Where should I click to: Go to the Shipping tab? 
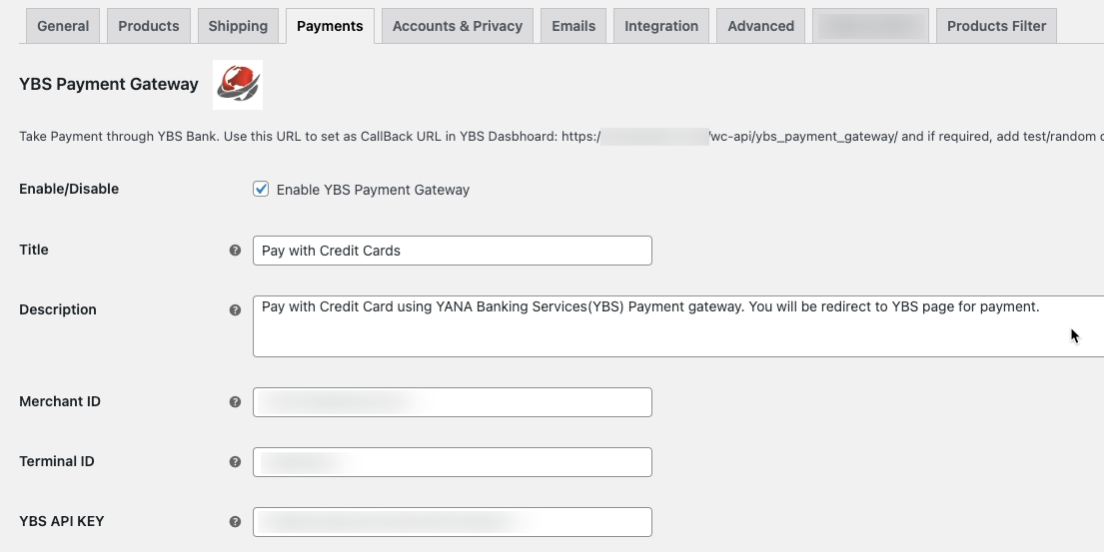[x=238, y=26]
